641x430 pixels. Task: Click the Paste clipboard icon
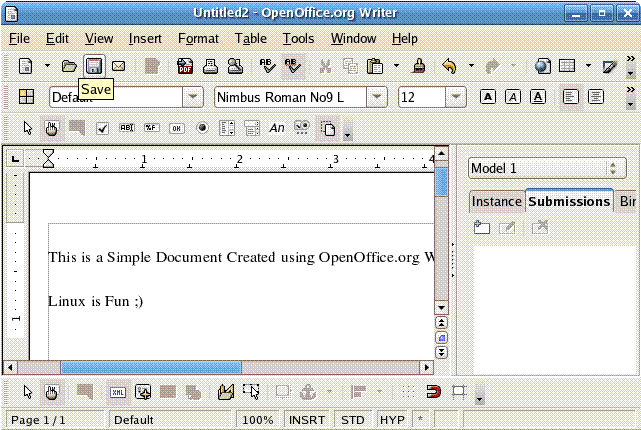pyautogui.click(x=375, y=67)
